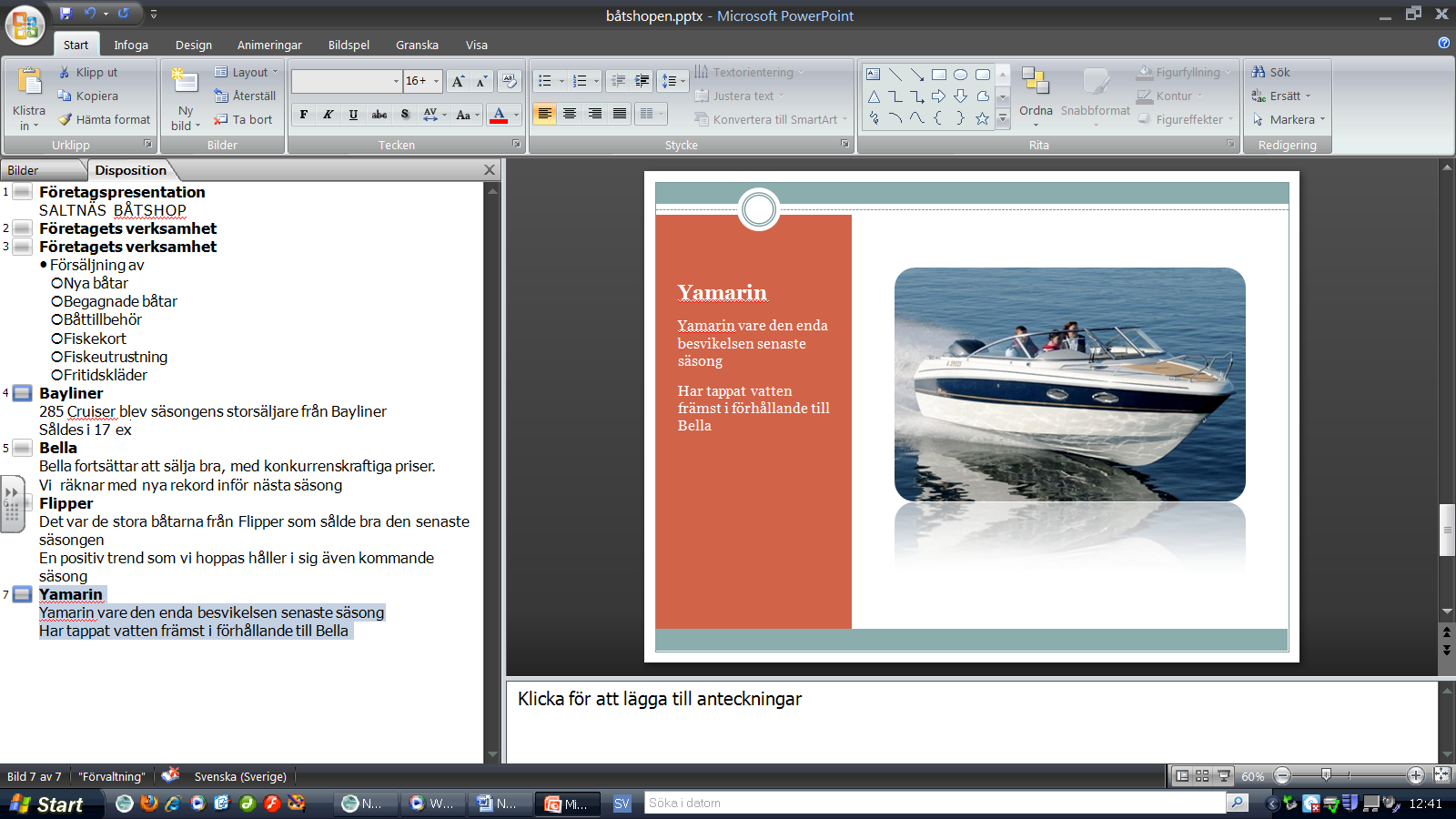The image size is (1456, 819).
Task: Click the Office round logo button
Action: [25, 25]
